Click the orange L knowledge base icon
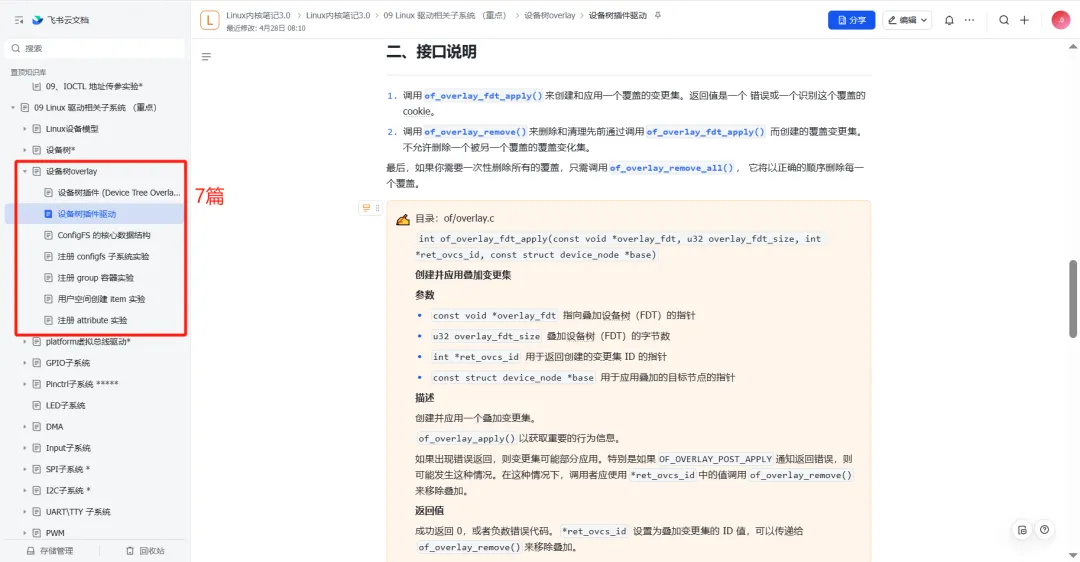The width and height of the screenshot is (1080, 562). point(209,20)
